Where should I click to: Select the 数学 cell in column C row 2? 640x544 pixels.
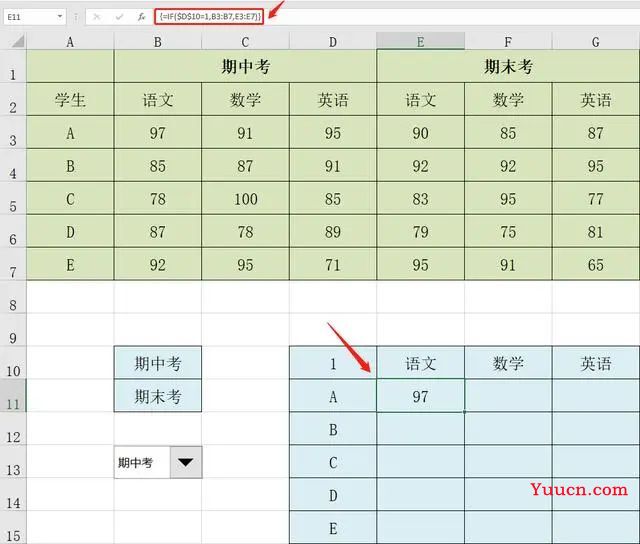click(245, 100)
